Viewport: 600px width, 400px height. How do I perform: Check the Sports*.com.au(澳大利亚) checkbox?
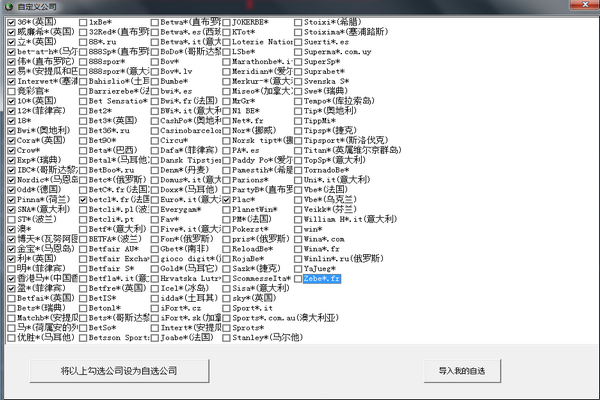tap(227, 318)
